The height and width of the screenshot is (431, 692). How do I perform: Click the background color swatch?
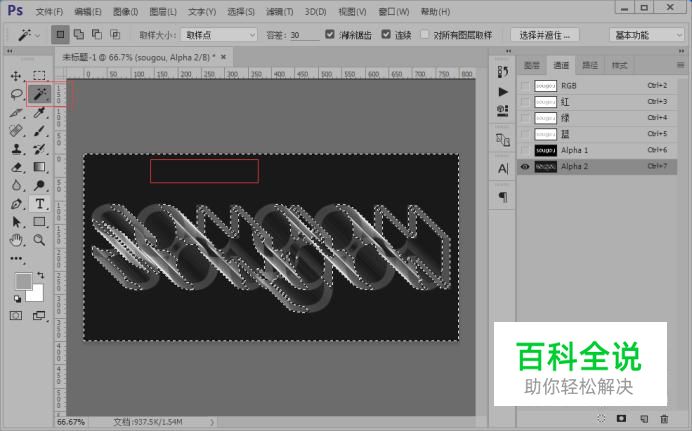(x=38, y=295)
